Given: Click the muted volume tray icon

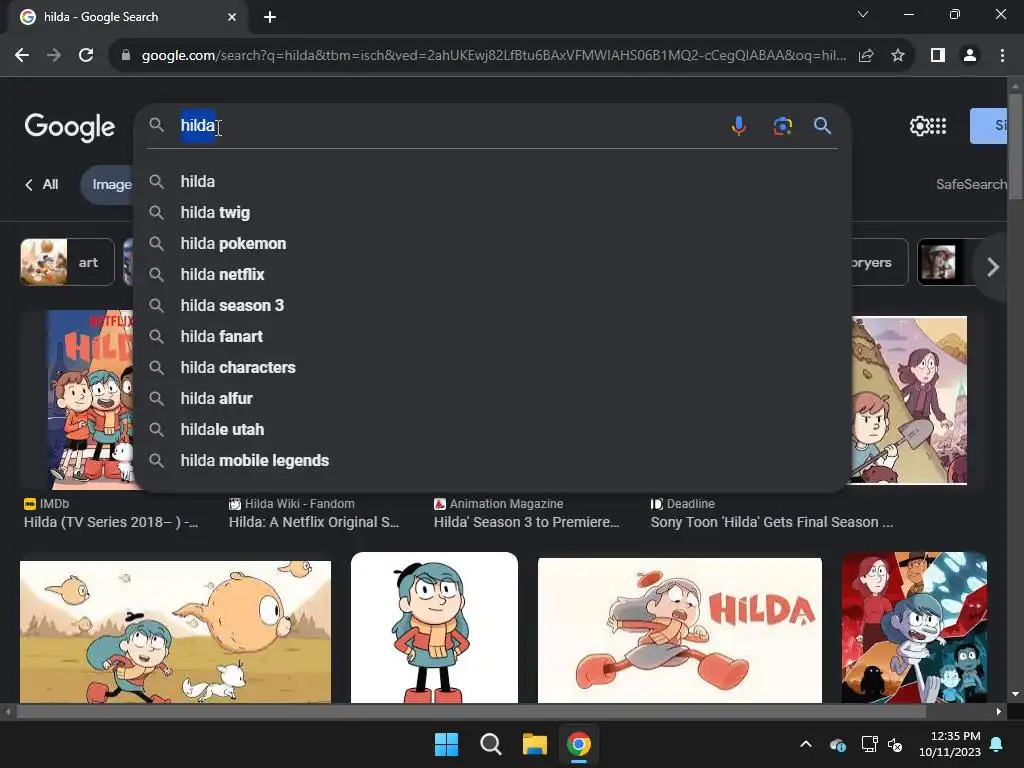Looking at the screenshot, I should tap(895, 744).
